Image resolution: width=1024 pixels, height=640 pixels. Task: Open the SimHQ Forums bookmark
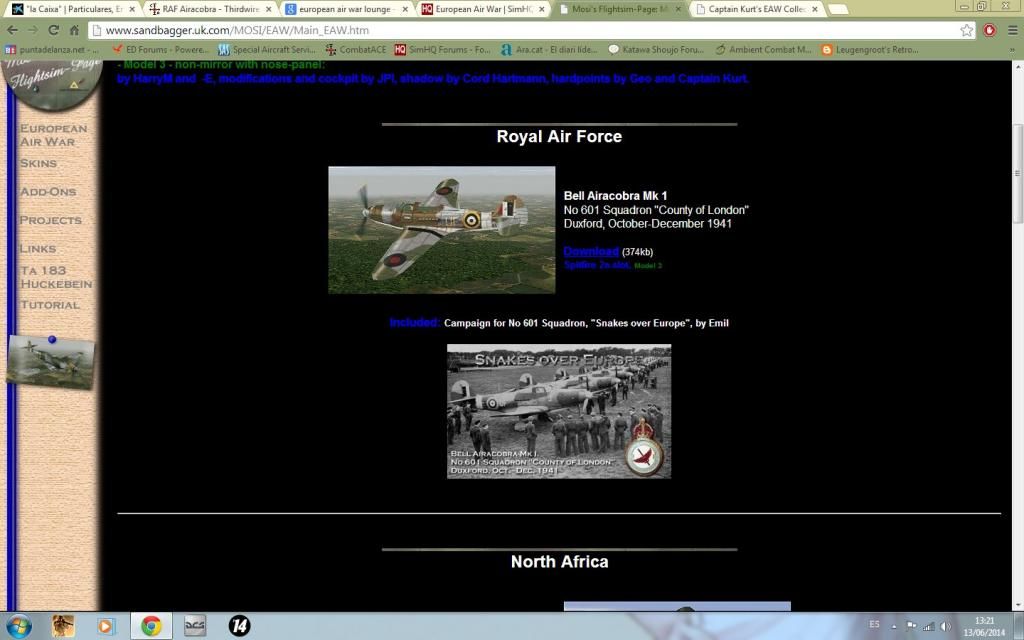pos(443,50)
